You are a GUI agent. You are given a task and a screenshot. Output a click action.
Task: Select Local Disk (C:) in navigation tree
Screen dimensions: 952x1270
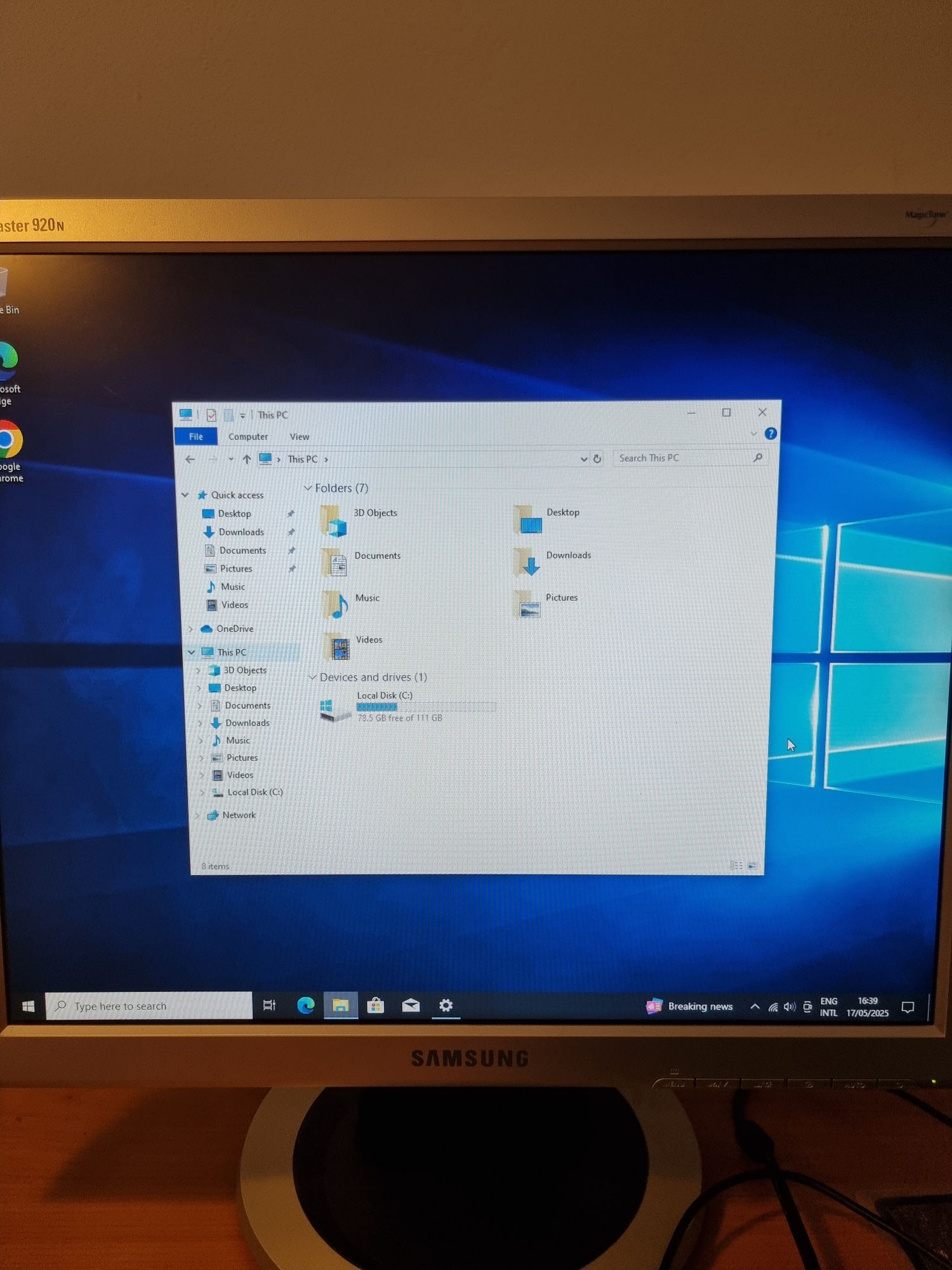(x=255, y=792)
